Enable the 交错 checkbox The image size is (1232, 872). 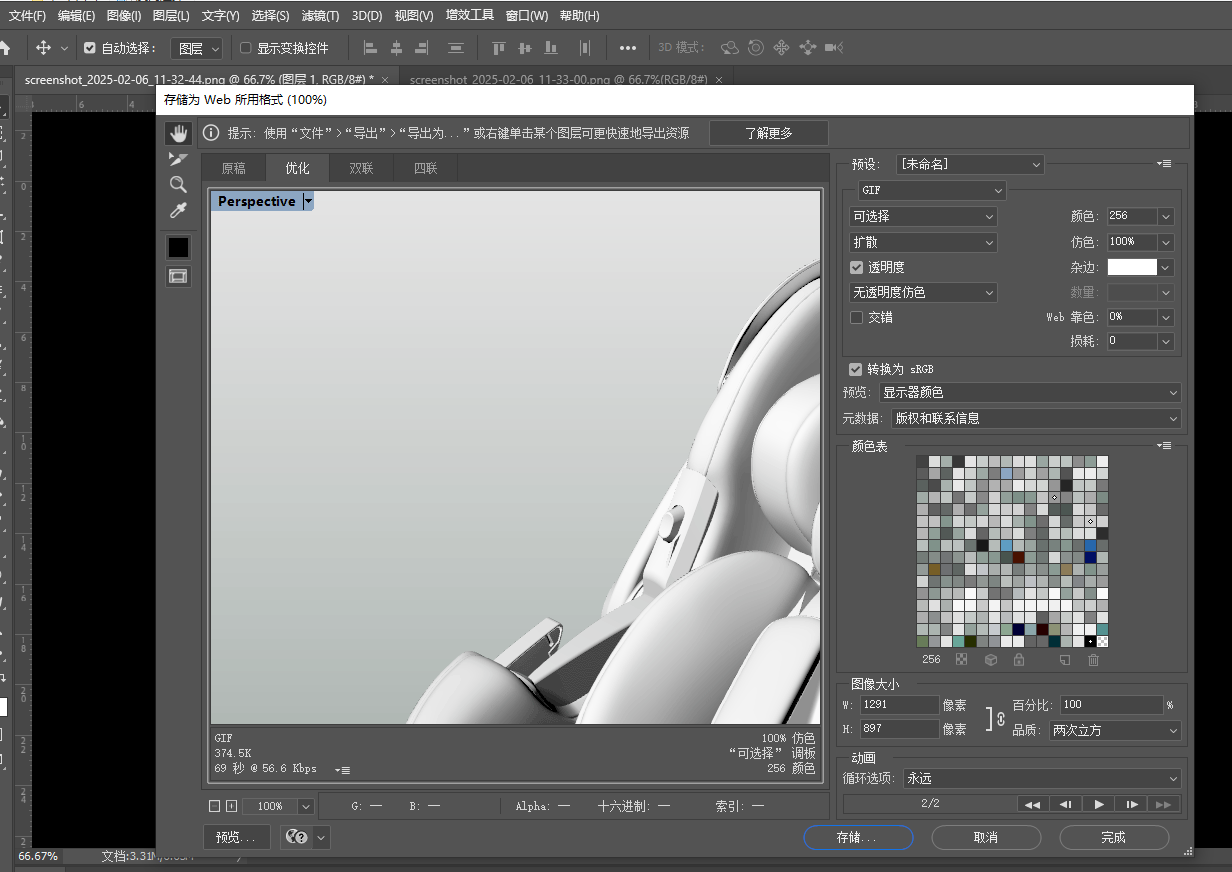coord(856,317)
